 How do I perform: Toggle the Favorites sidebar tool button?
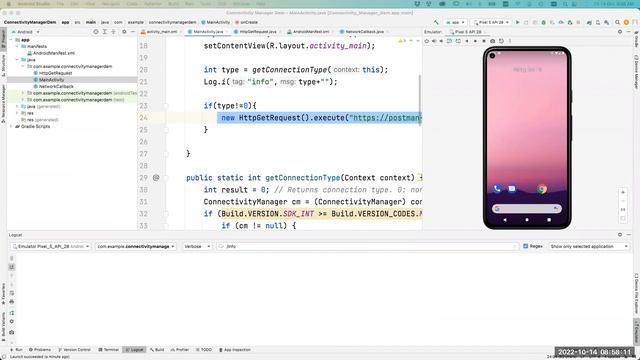point(3,294)
